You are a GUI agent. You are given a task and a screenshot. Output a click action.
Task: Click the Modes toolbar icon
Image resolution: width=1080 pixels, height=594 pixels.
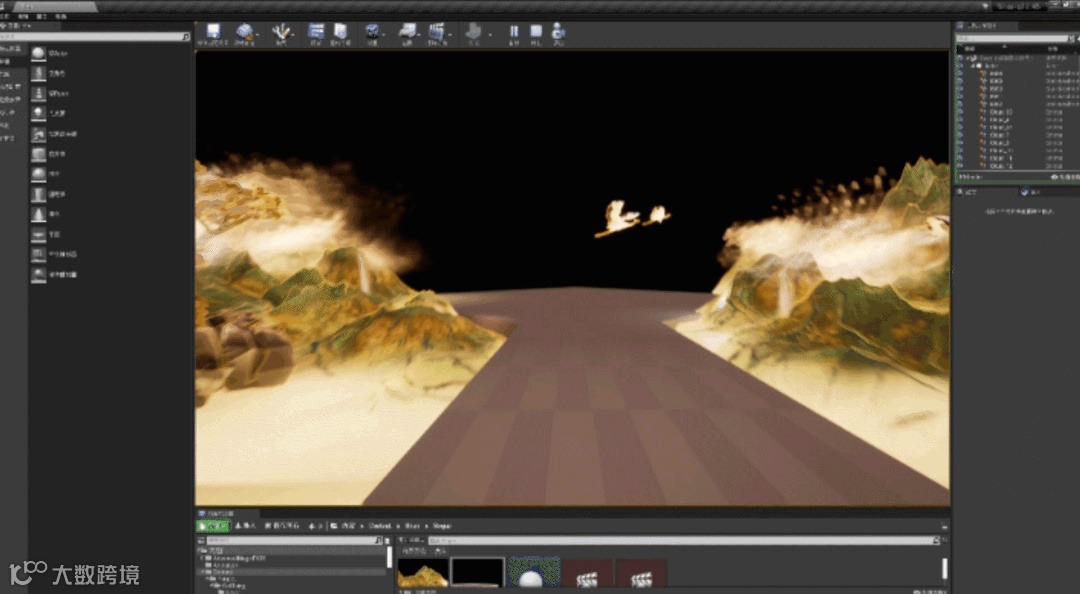(x=280, y=32)
